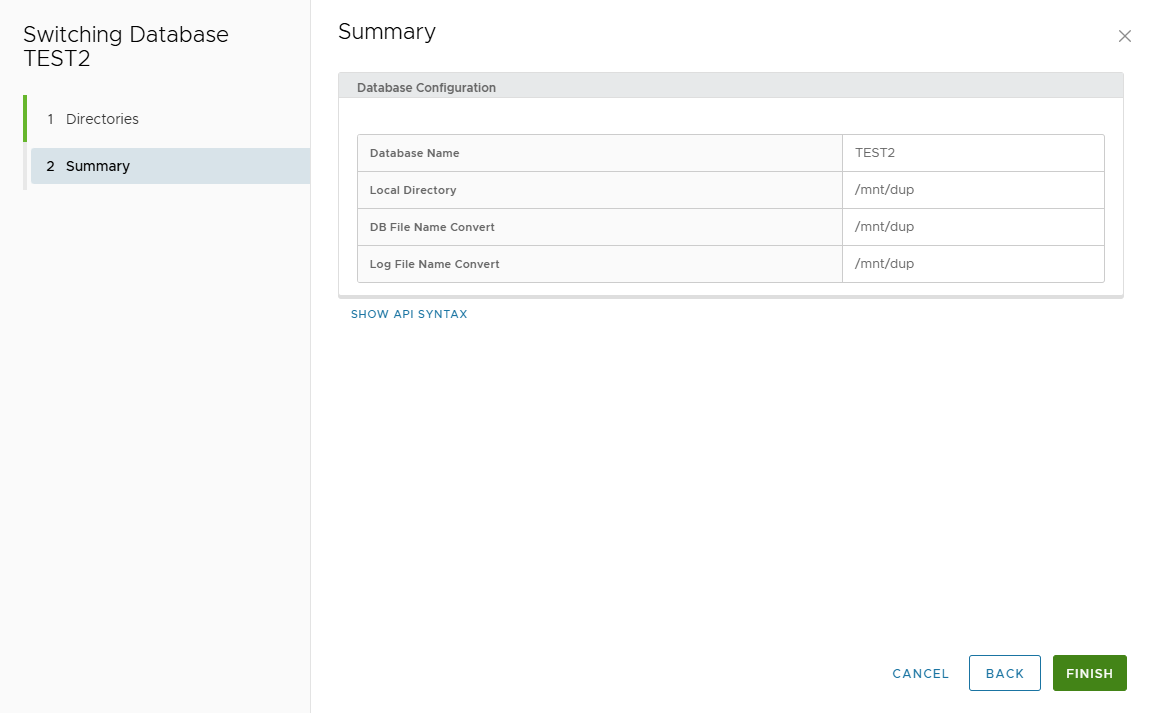Click the Local Directory /mnt/dup value
Screen dimensions: 1149x713
coord(884,190)
